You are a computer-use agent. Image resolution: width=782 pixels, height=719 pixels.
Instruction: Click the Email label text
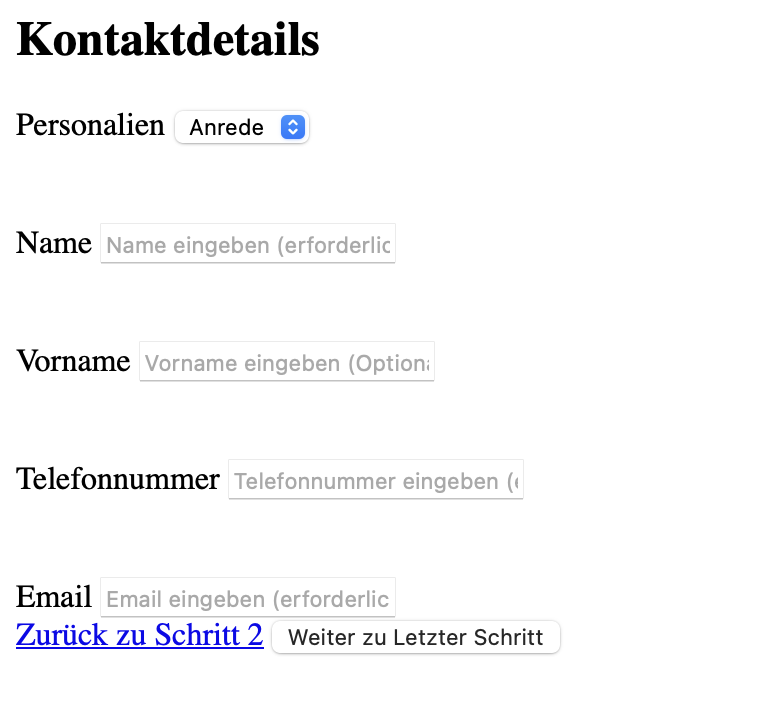pos(54,597)
